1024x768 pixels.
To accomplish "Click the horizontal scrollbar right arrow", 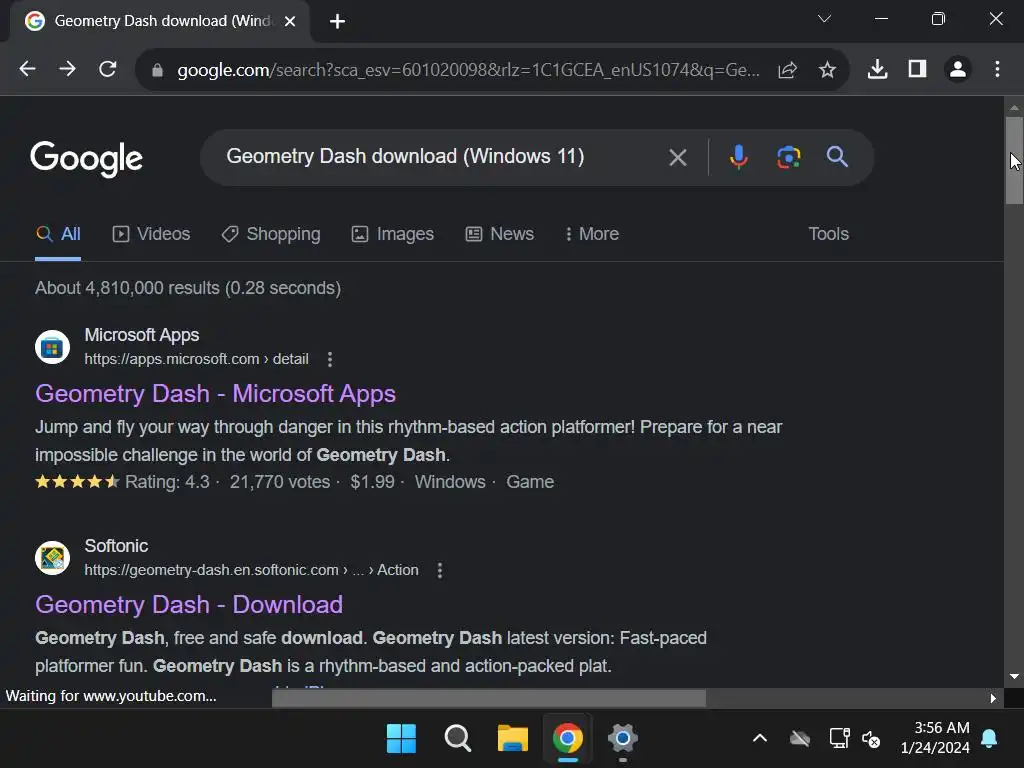I will 993,698.
